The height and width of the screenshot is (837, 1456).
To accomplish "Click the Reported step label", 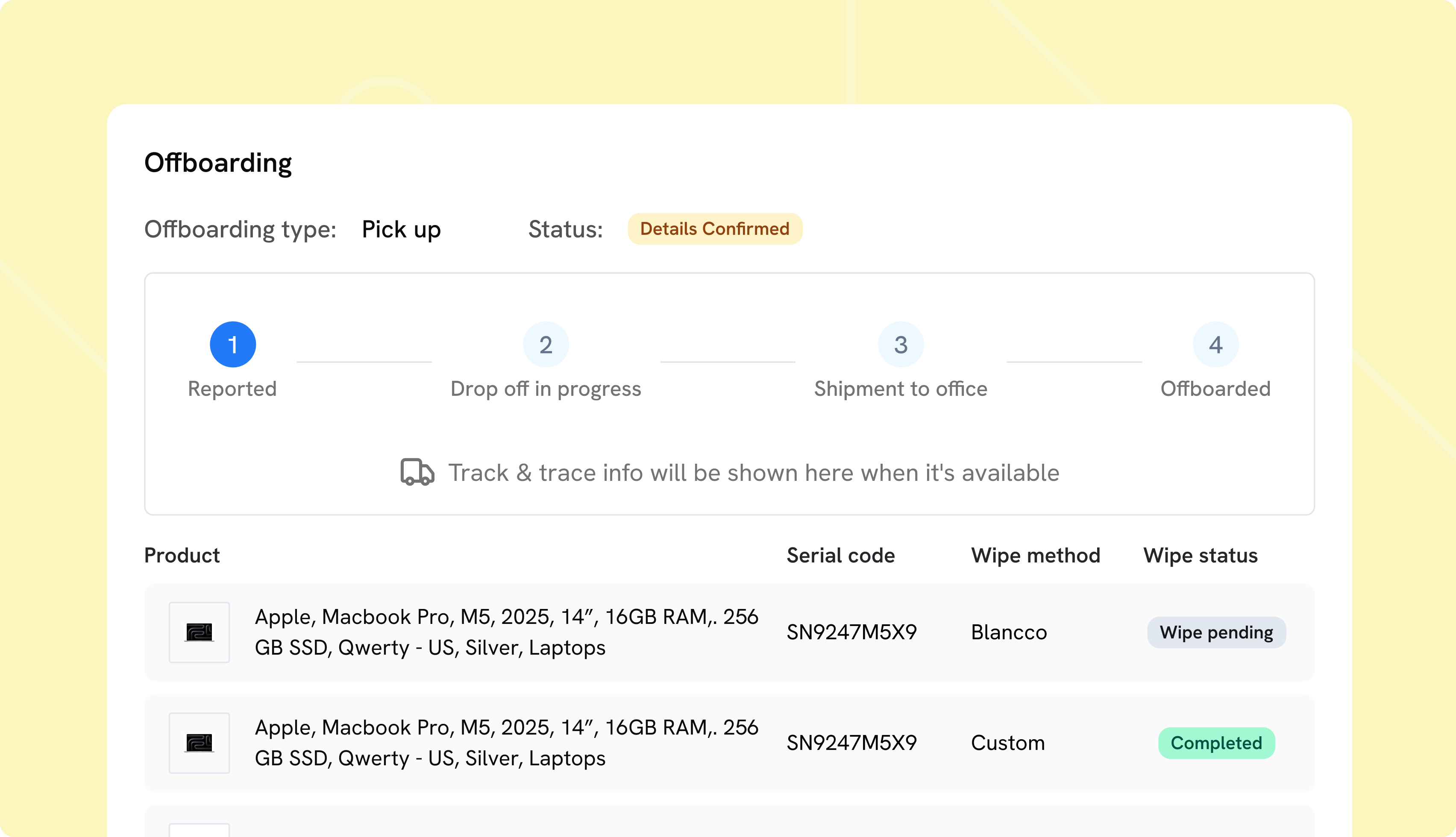I will (x=232, y=389).
